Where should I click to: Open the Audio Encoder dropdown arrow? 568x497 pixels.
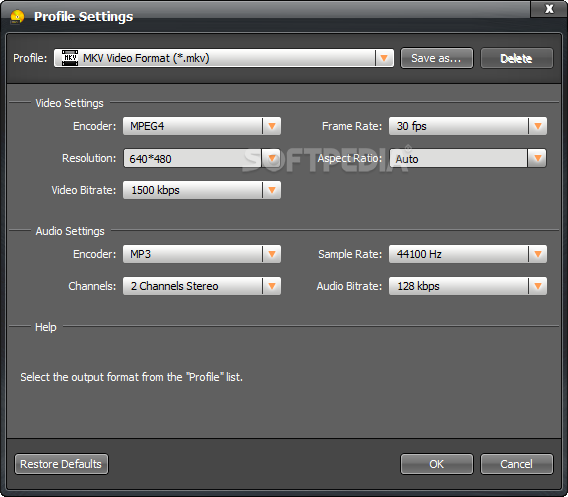pyautogui.click(x=272, y=254)
